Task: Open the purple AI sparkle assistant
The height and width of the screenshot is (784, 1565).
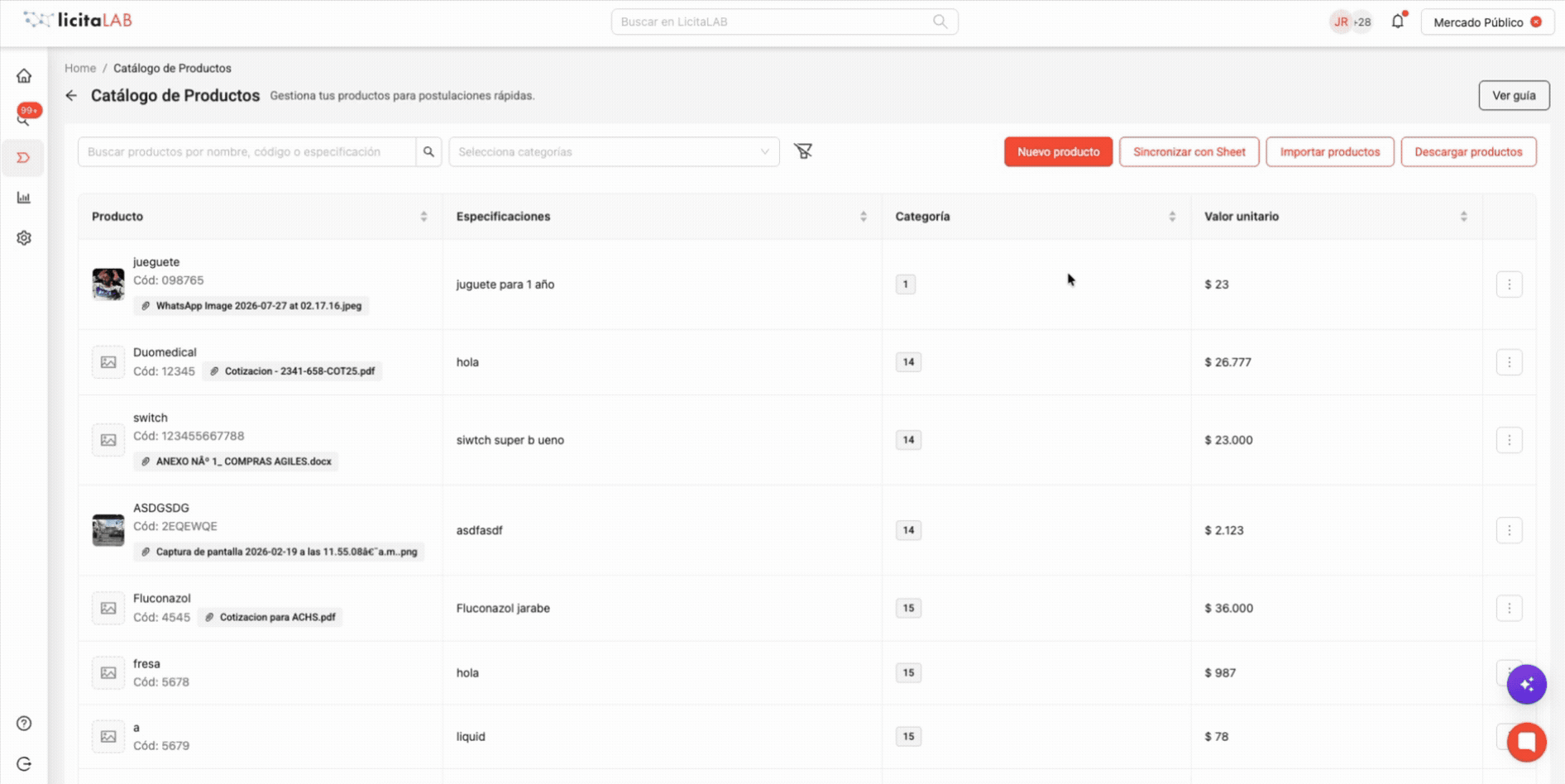Action: (1527, 685)
